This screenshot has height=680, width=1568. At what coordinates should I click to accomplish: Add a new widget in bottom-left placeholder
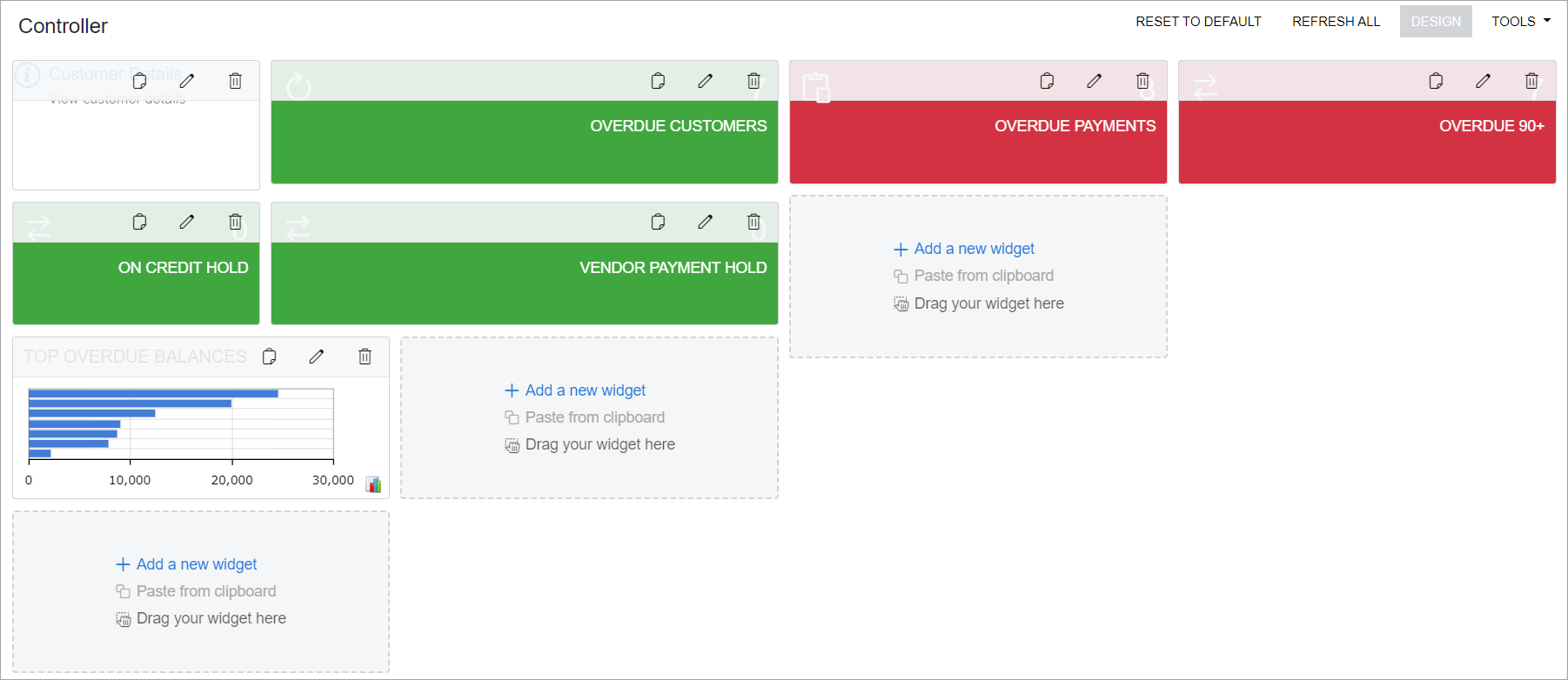click(x=196, y=564)
